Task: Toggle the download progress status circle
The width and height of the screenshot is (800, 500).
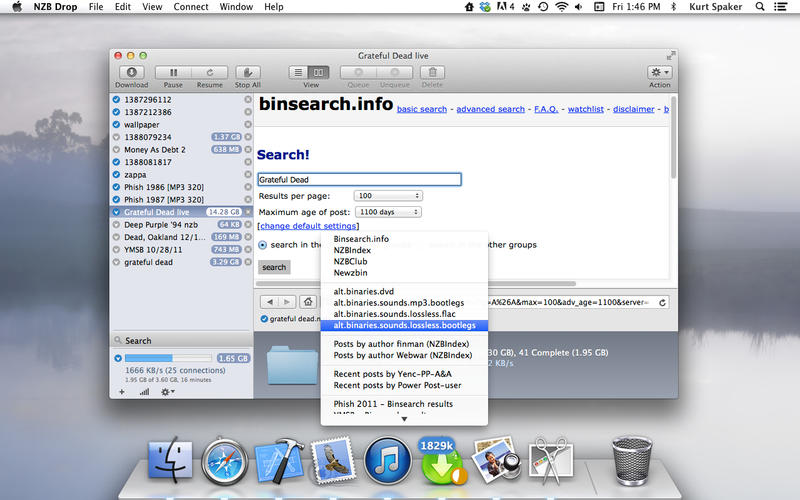Action: point(118,358)
